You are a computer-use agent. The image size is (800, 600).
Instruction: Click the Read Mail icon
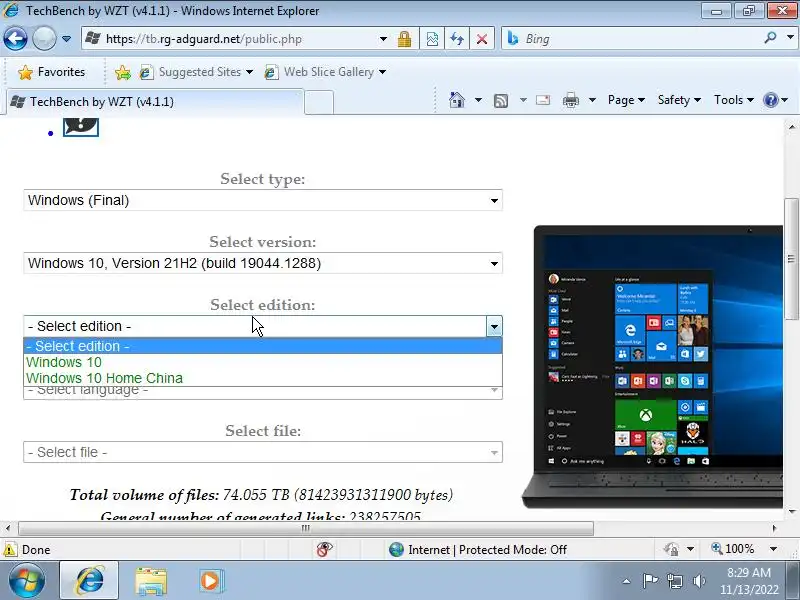point(543,100)
